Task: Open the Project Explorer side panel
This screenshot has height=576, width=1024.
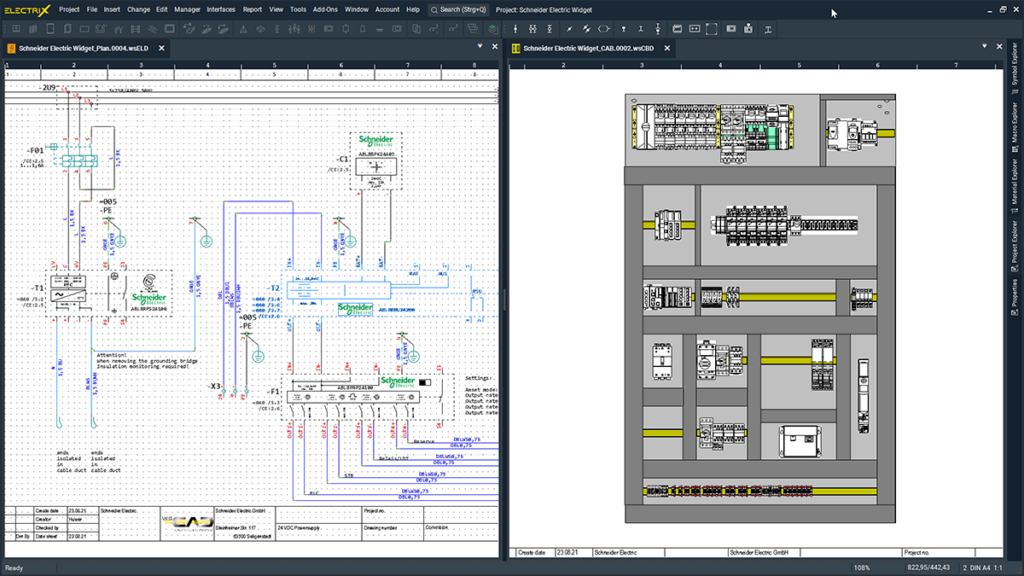Action: pos(1015,244)
